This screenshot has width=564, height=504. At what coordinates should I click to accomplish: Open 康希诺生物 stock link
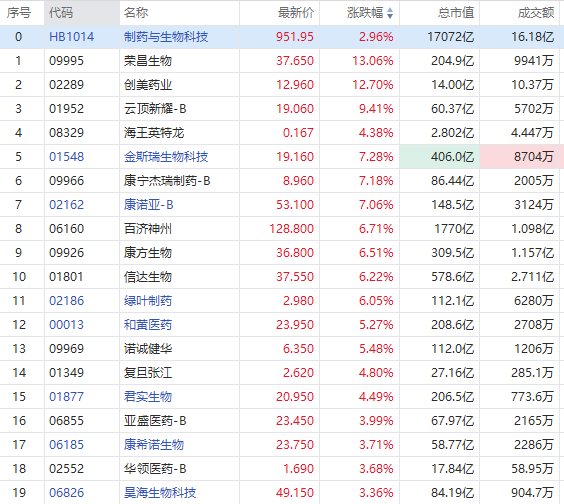click(154, 445)
